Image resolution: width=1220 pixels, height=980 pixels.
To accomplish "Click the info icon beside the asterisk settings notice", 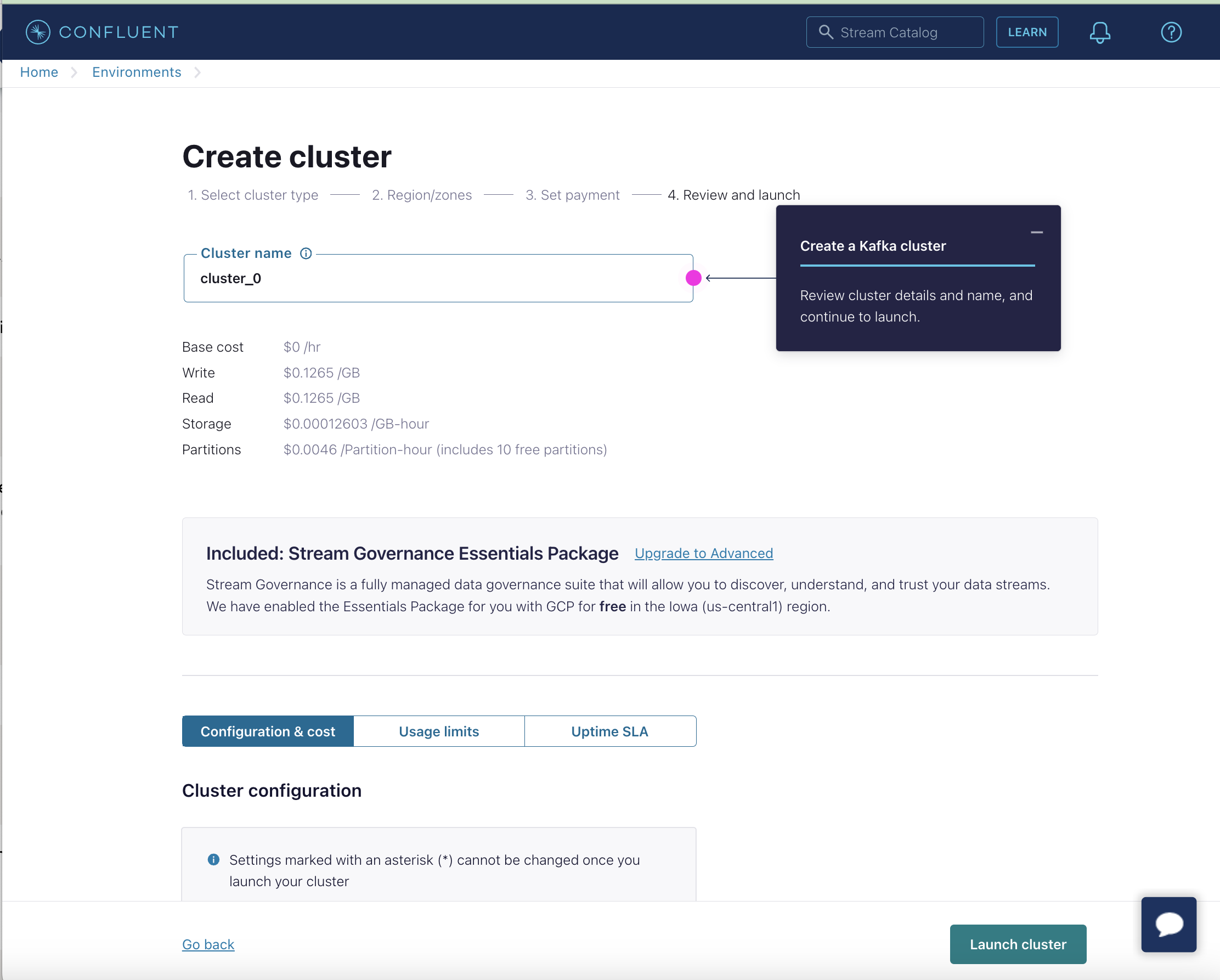I will coord(213,859).
